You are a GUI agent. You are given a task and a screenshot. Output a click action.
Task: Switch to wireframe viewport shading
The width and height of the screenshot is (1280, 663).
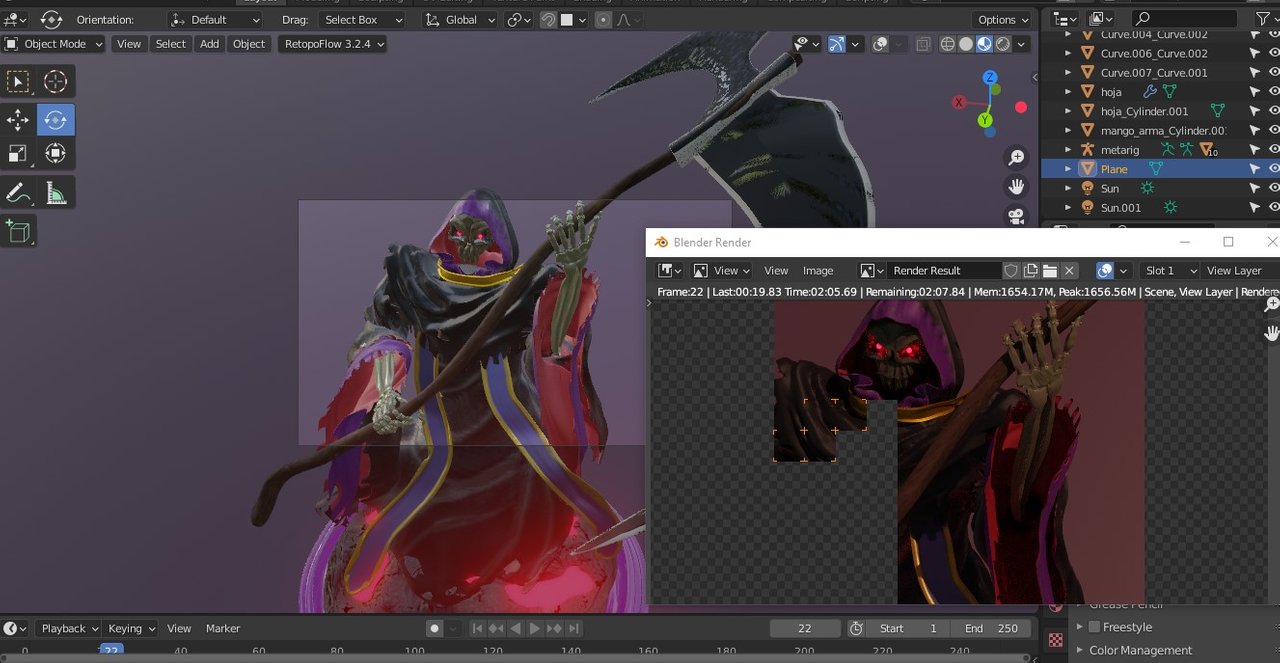(x=948, y=44)
